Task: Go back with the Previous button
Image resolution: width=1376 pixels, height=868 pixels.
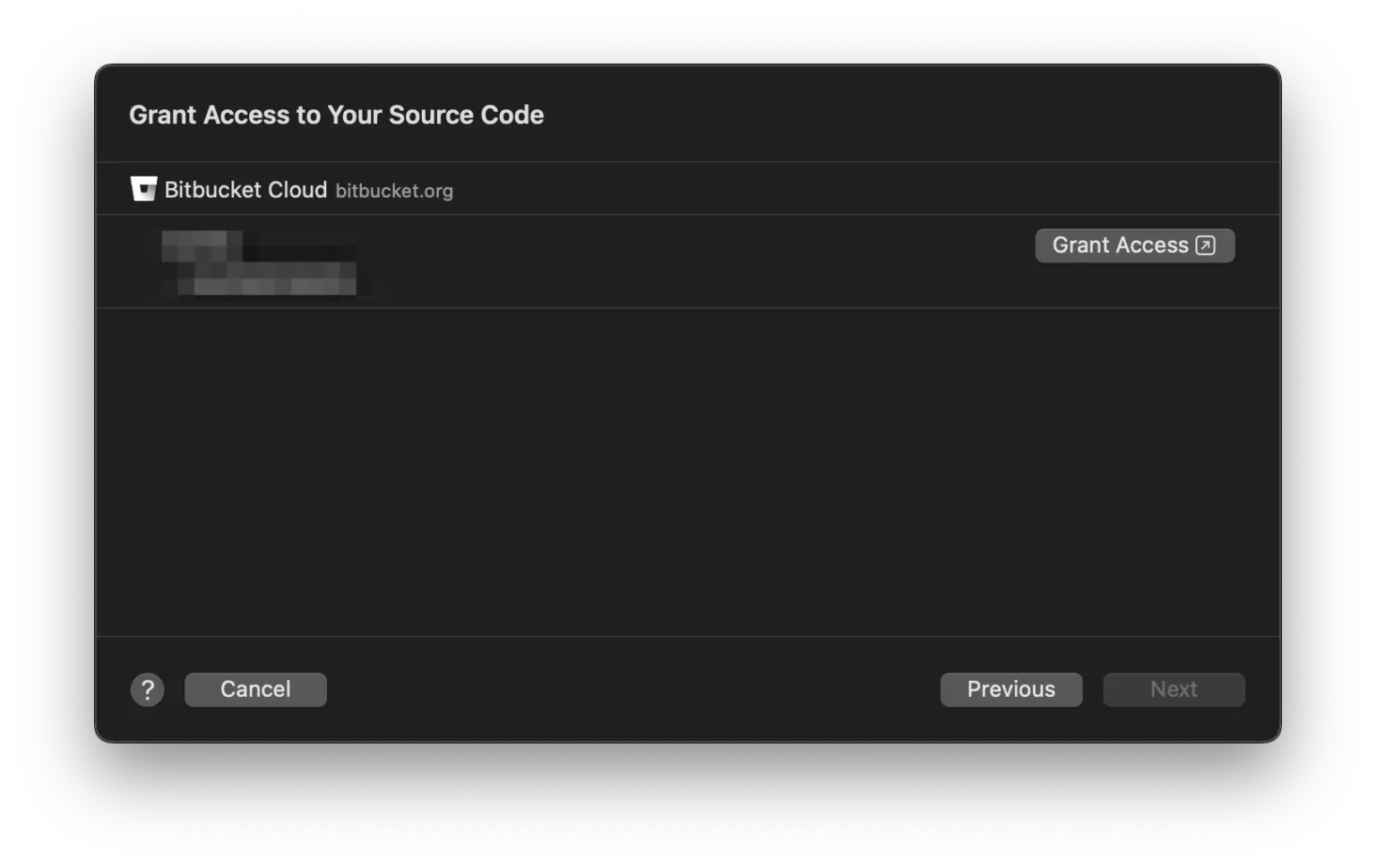Action: tap(1010, 690)
